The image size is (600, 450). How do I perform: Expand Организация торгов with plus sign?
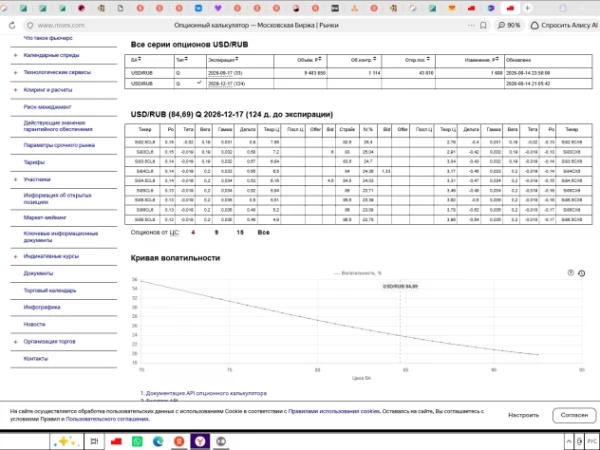[16, 342]
